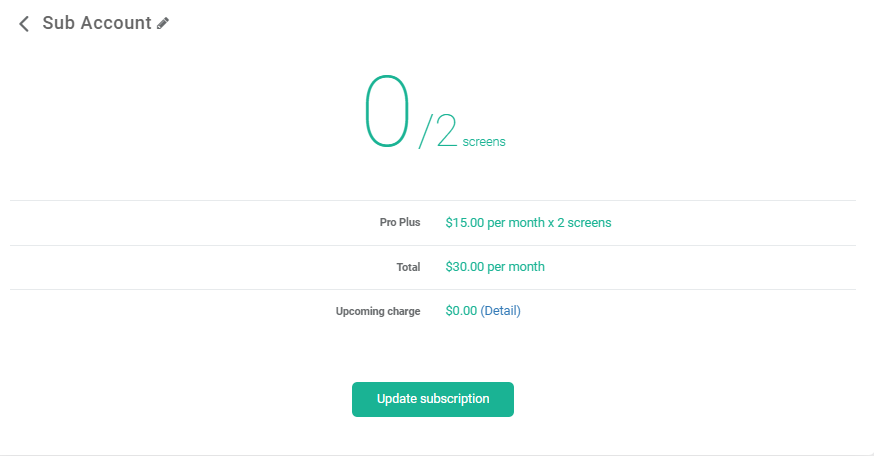874x456 pixels.
Task: Select the Pro Plus plan label
Action: coord(400,222)
